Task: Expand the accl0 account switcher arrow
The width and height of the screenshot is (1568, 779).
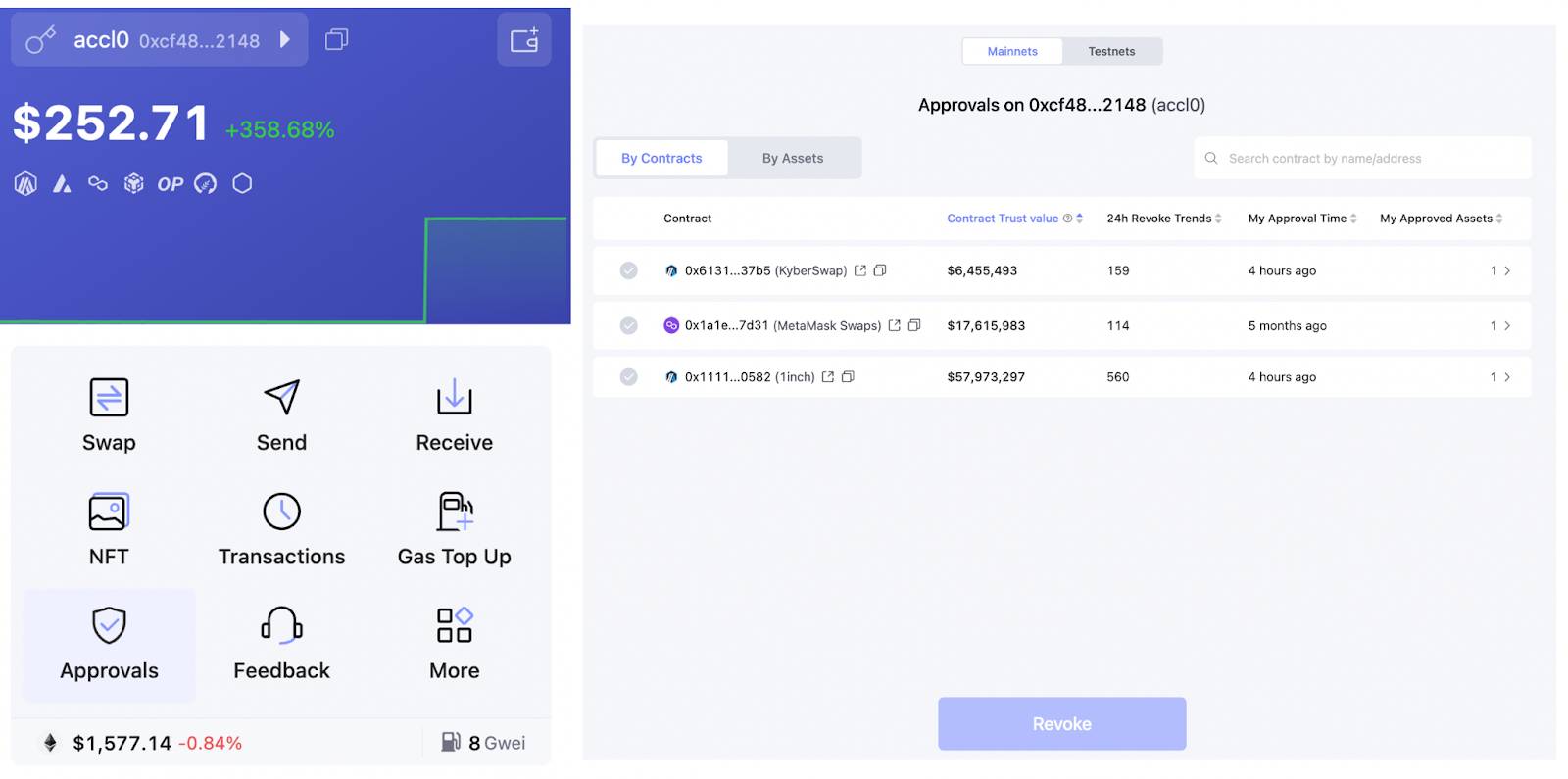Action: click(x=285, y=39)
